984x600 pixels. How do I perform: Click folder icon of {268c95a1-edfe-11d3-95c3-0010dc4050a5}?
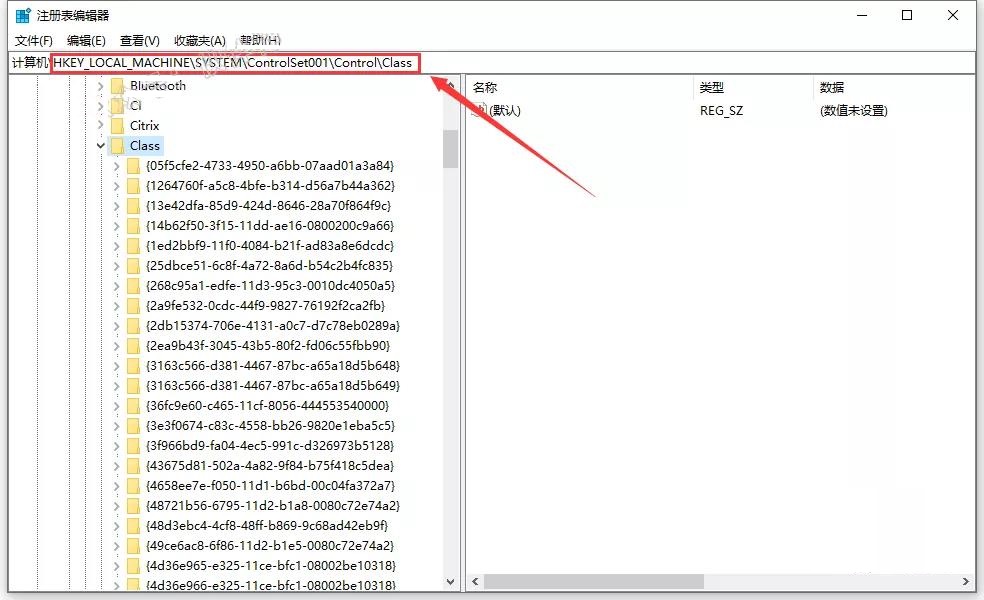point(133,286)
